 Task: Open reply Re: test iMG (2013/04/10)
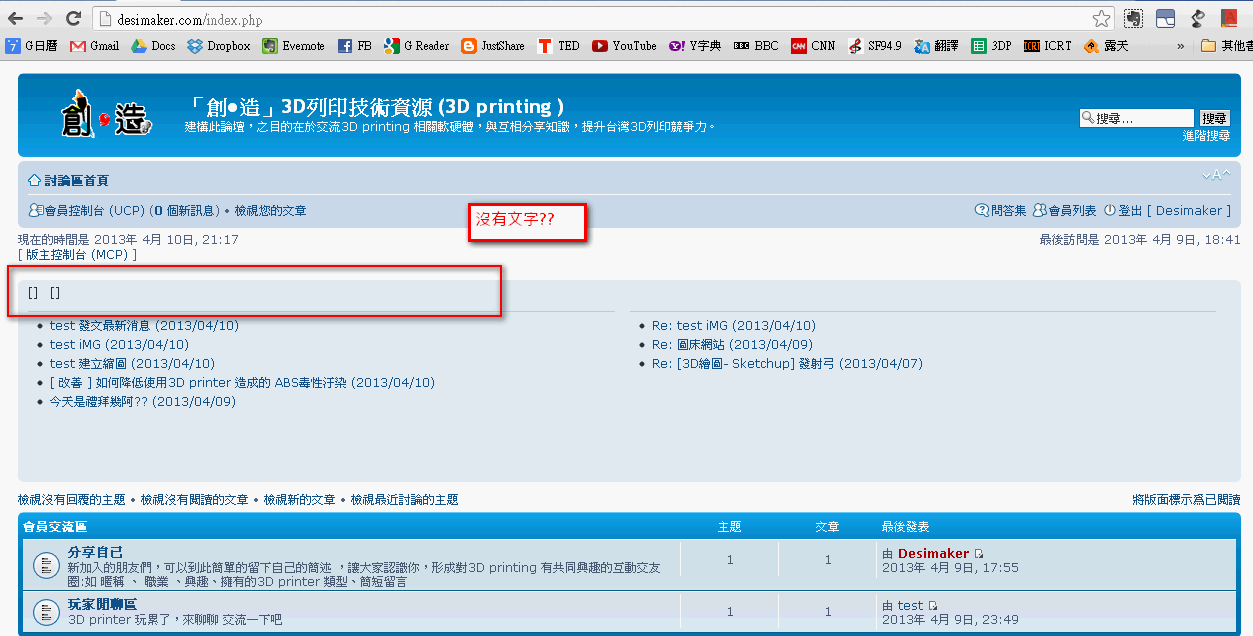734,325
